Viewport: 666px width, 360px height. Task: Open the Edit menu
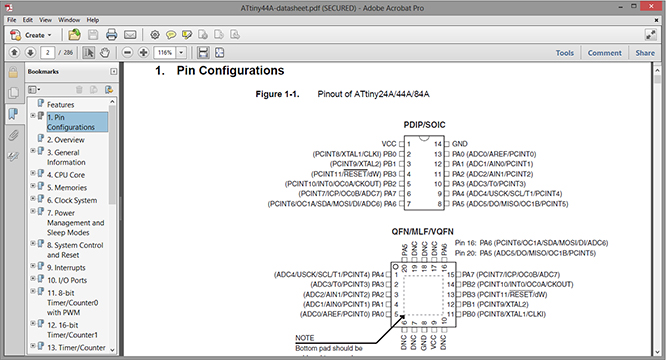pyautogui.click(x=28, y=20)
